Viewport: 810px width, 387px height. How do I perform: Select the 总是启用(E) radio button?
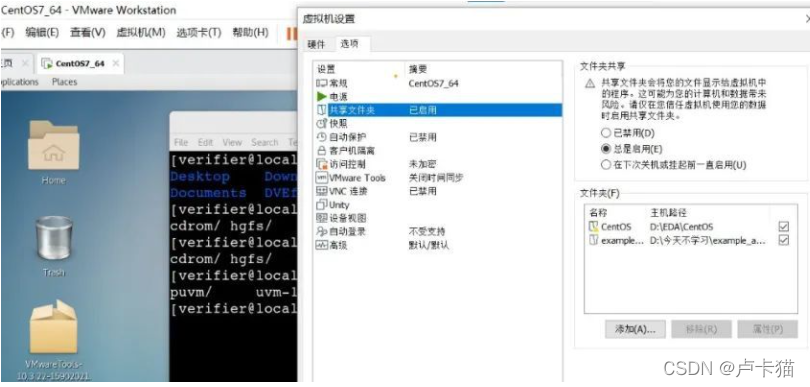click(606, 149)
